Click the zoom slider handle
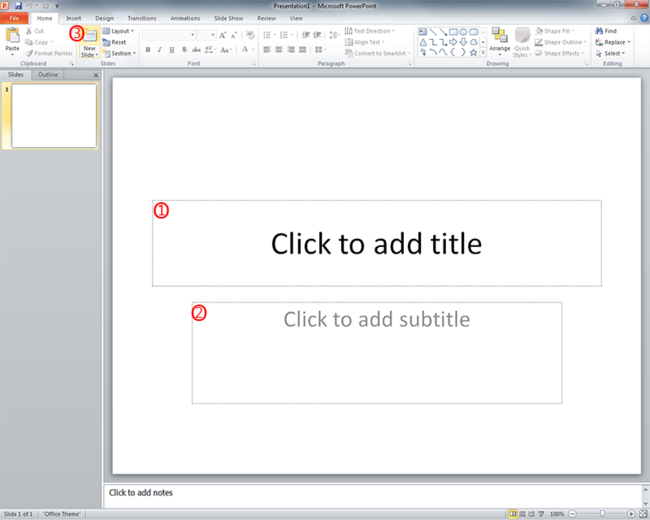 (602, 514)
